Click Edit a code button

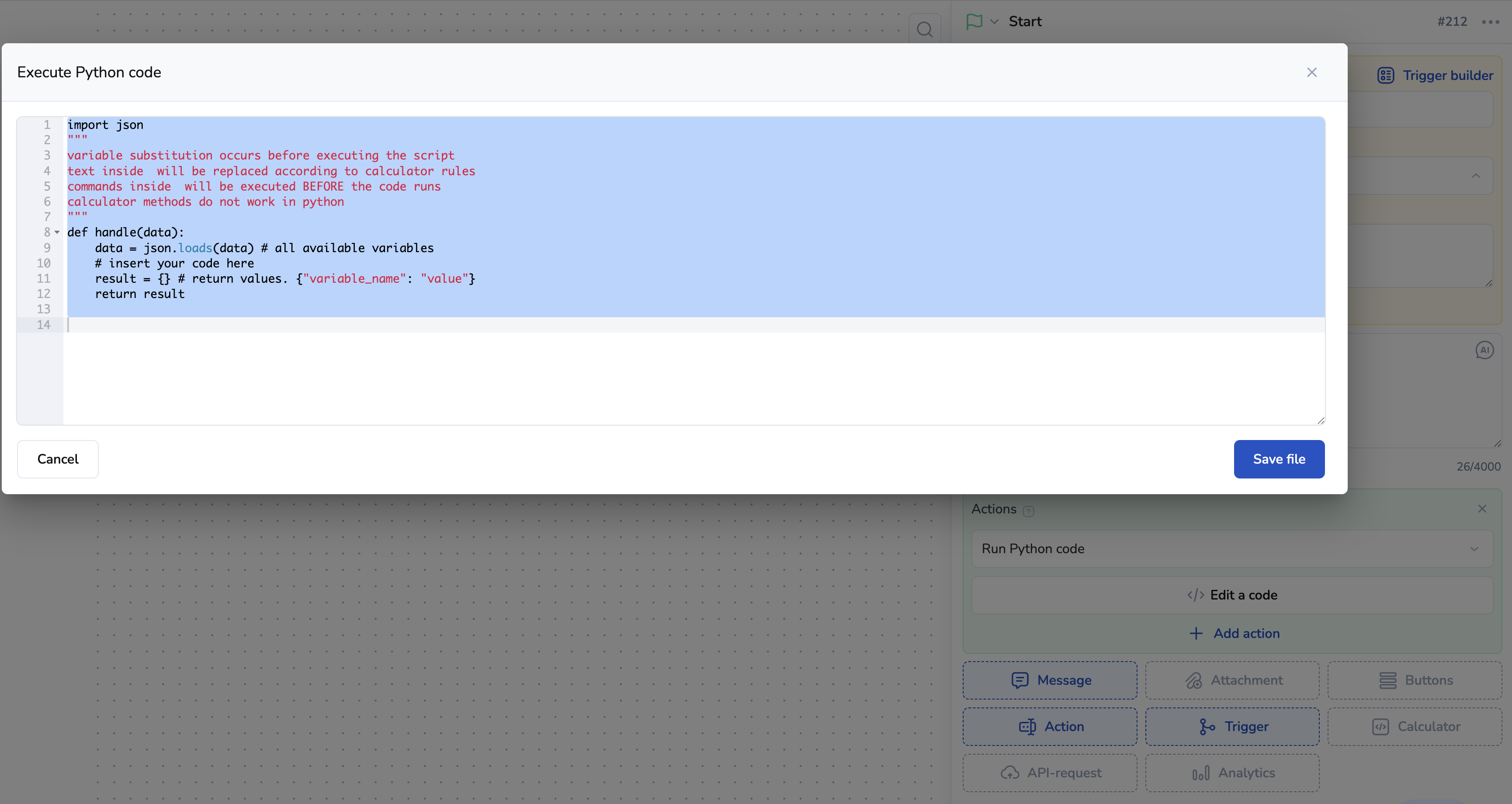tap(1232, 595)
